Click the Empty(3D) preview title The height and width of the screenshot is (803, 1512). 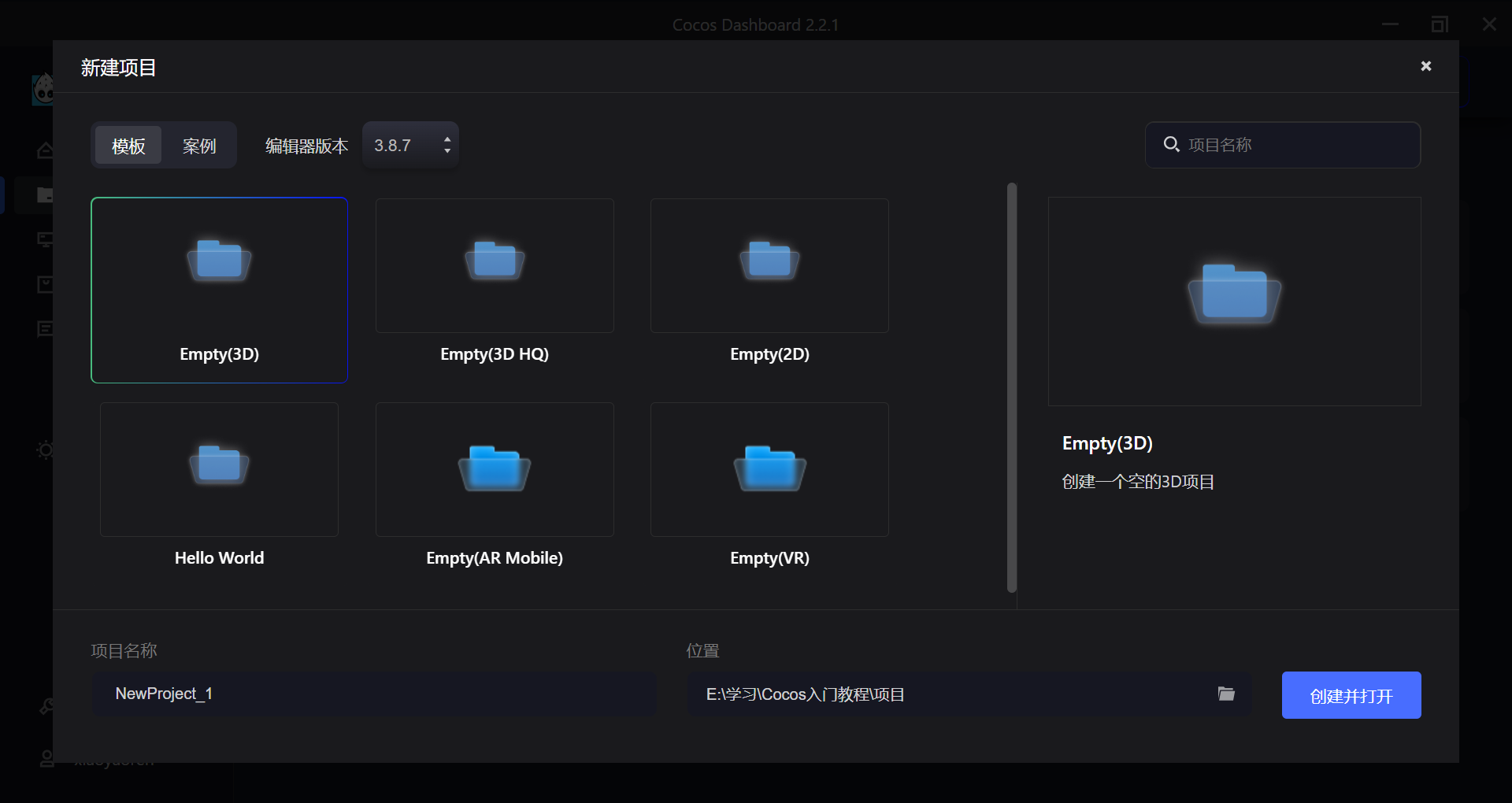pos(1107,443)
